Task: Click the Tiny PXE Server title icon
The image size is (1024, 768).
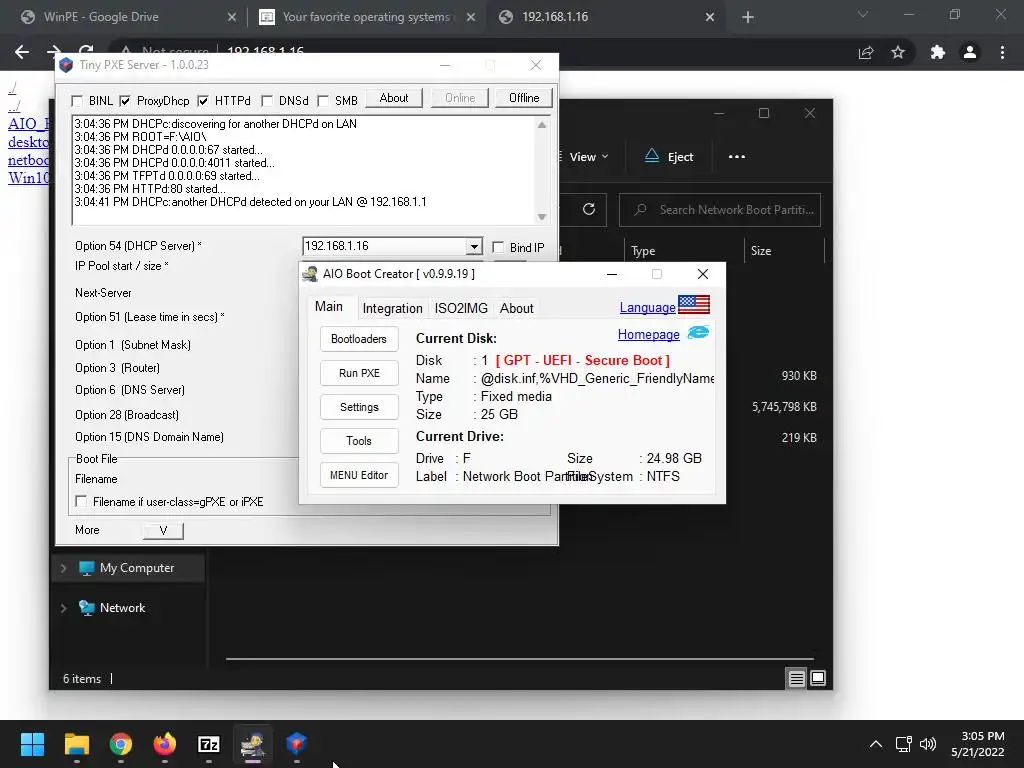Action: pos(66,65)
